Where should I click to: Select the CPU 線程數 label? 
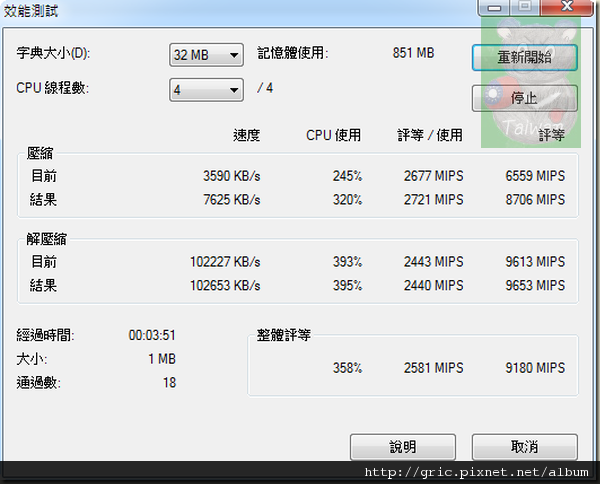(x=52, y=88)
